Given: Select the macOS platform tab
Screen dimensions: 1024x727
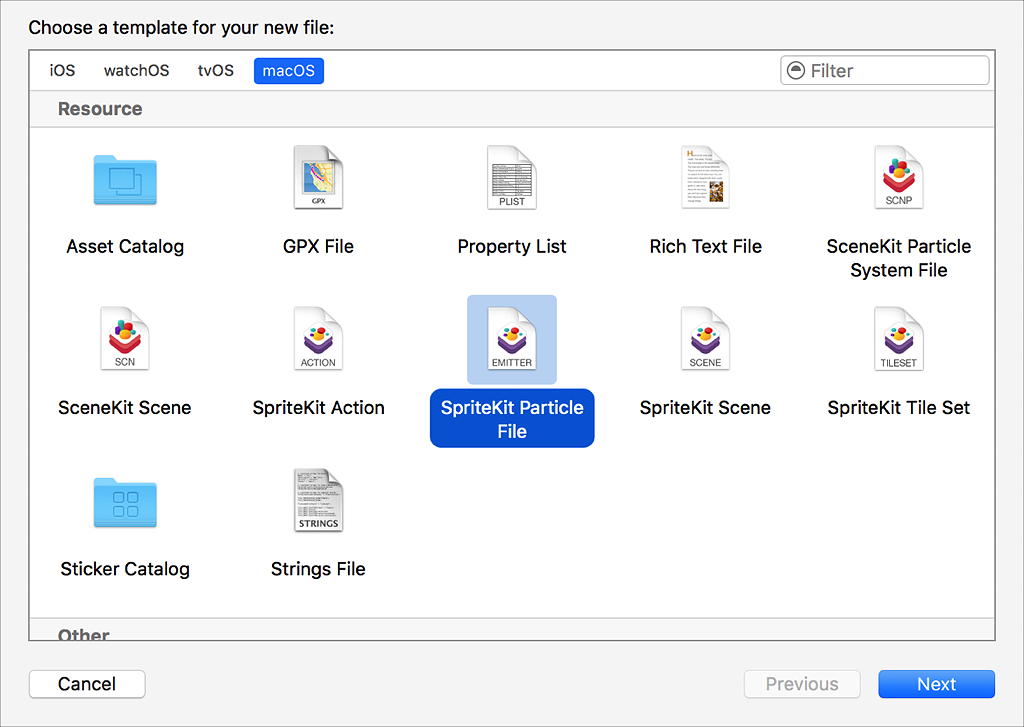Looking at the screenshot, I should click(289, 71).
